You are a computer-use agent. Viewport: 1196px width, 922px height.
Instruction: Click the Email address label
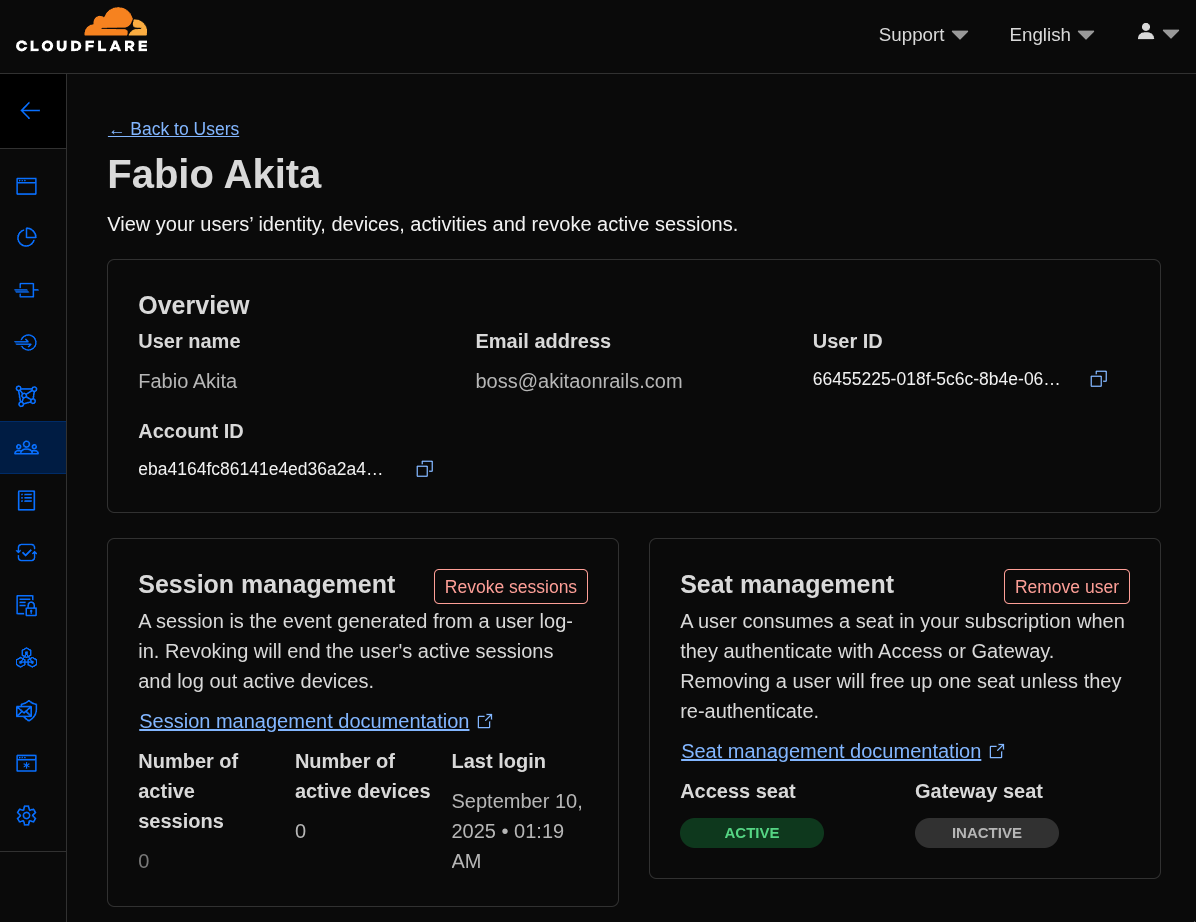pyautogui.click(x=543, y=341)
